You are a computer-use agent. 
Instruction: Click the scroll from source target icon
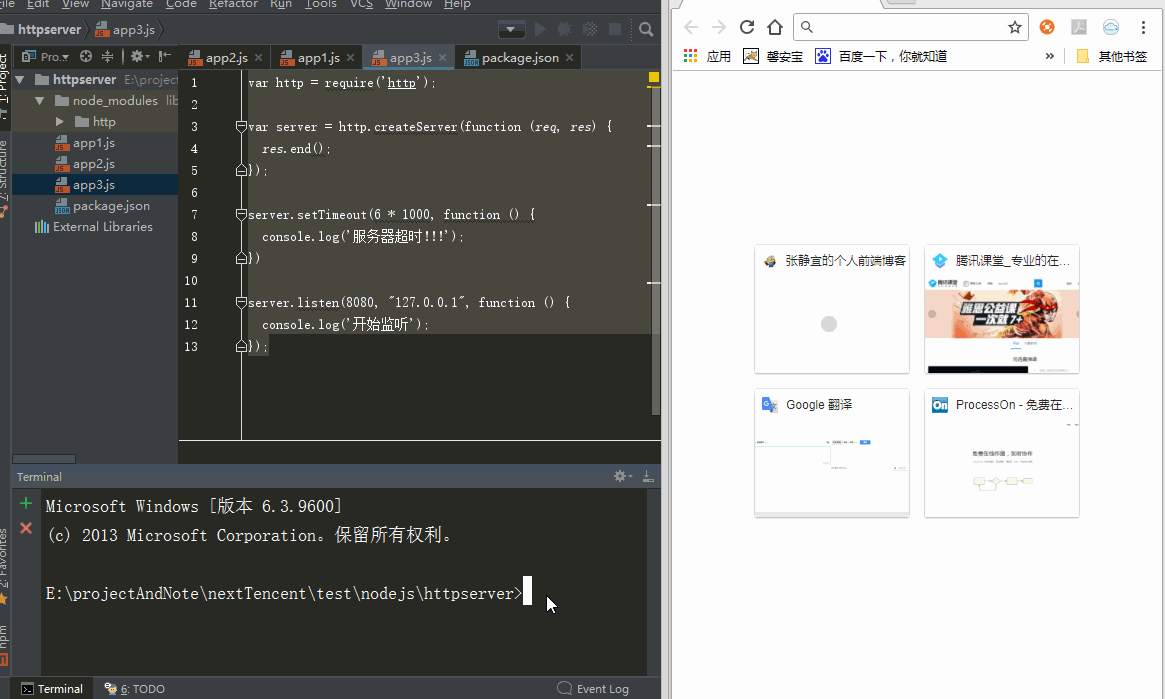point(86,57)
